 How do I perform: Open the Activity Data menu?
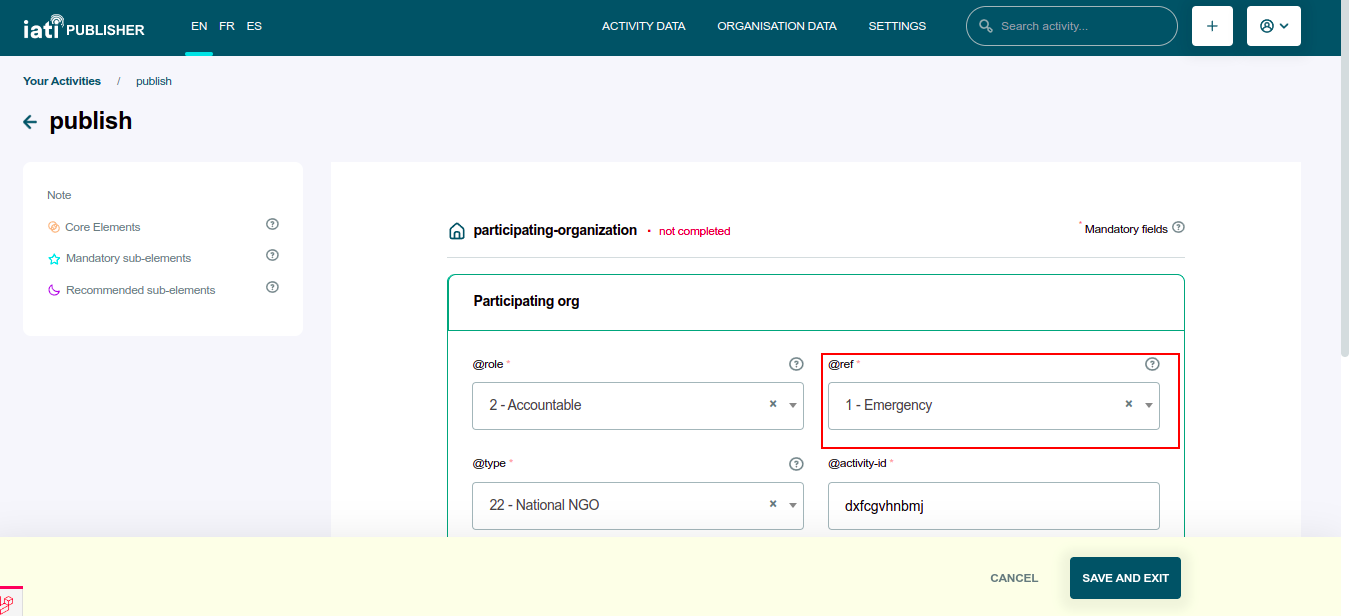click(643, 26)
